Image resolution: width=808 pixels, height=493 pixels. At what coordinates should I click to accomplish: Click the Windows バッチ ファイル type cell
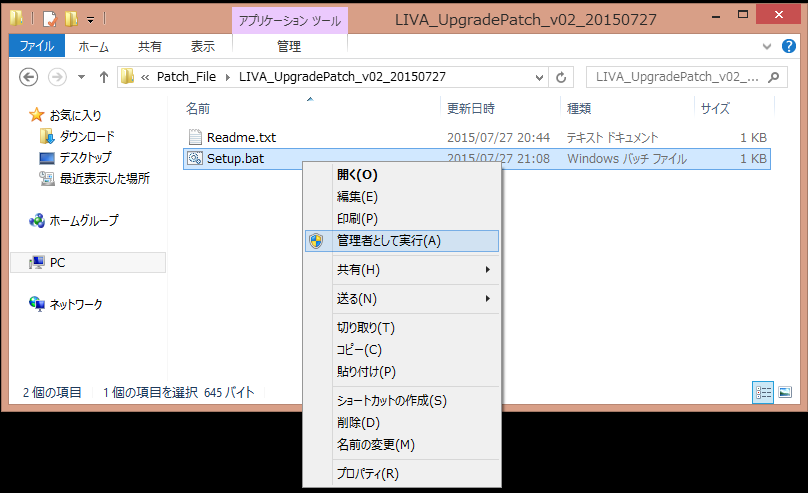click(627, 159)
